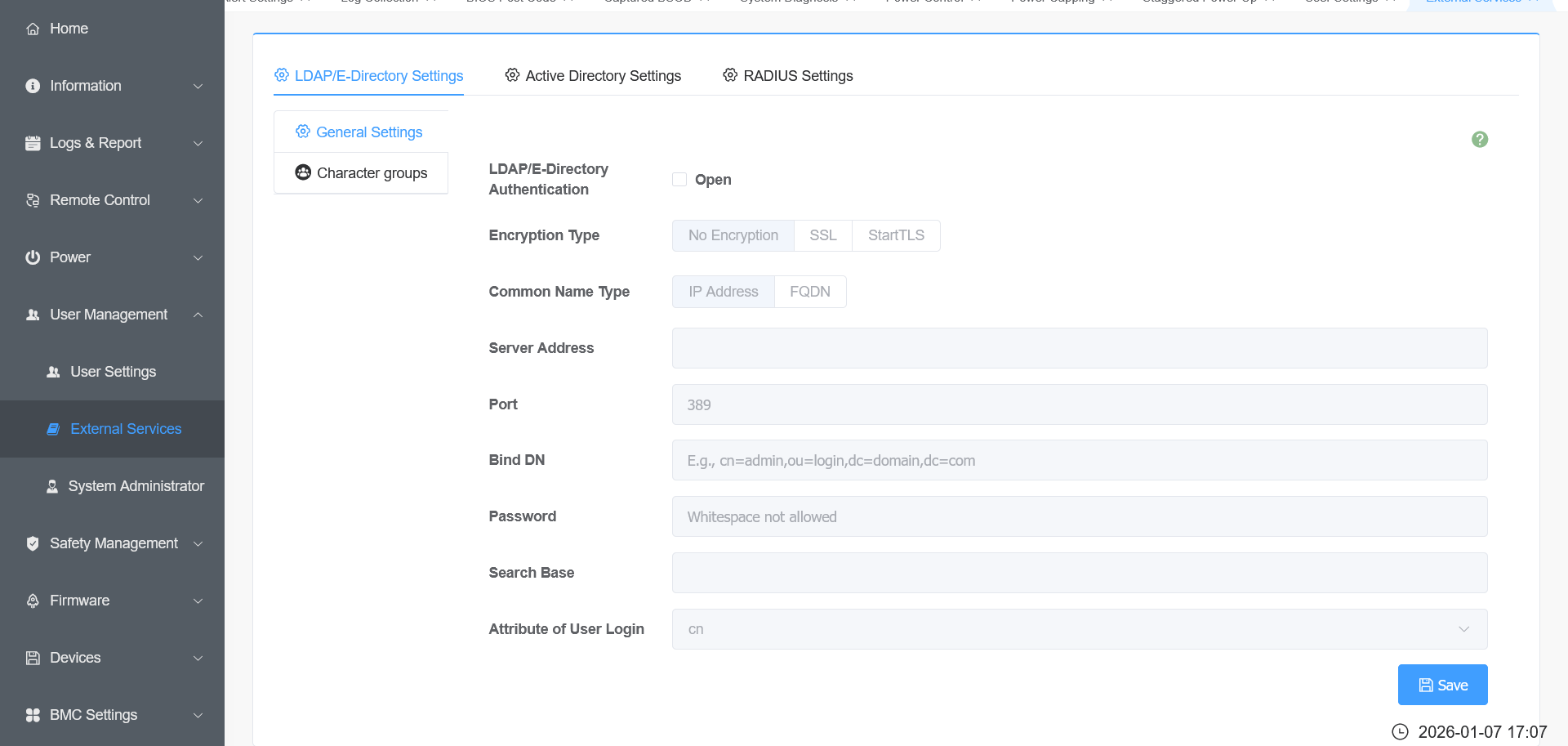The height and width of the screenshot is (746, 1568).
Task: Click the Firmware rocket icon
Action: coord(33,601)
